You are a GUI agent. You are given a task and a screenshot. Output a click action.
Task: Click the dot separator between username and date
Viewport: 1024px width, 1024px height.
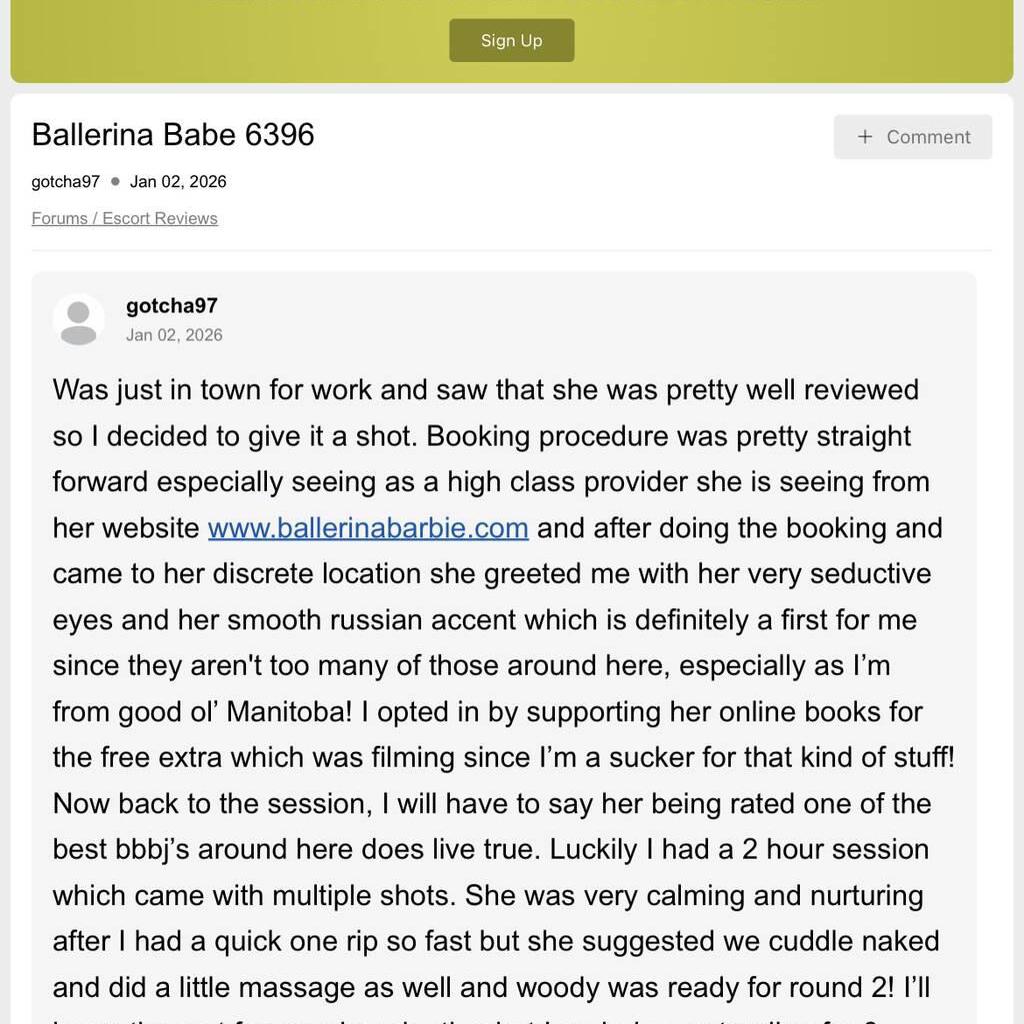115,181
